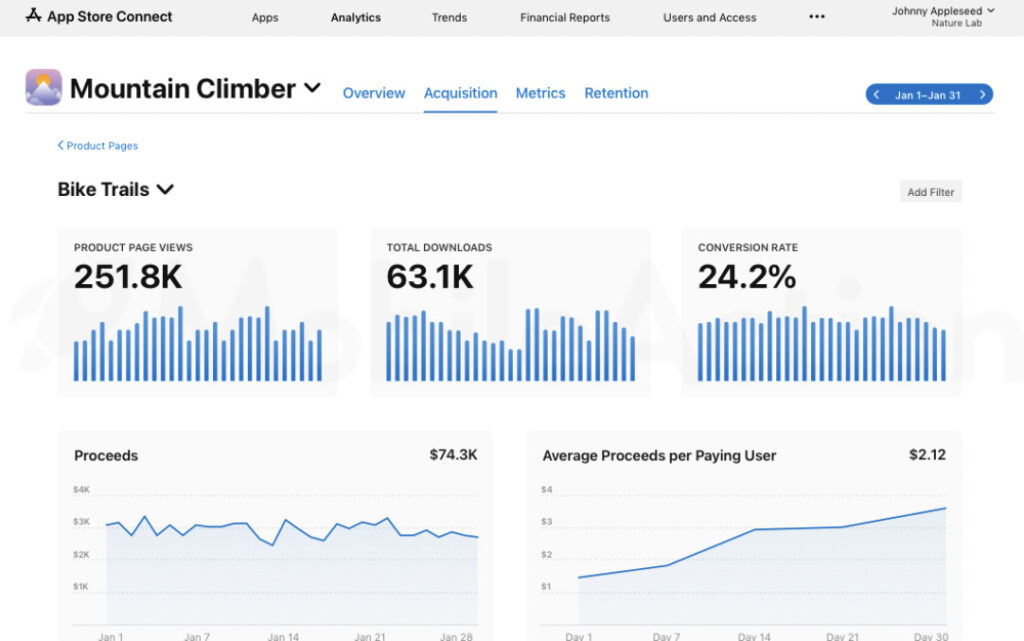Click the App Store Connect title
The height and width of the screenshot is (641, 1024).
pyautogui.click(x=110, y=16)
